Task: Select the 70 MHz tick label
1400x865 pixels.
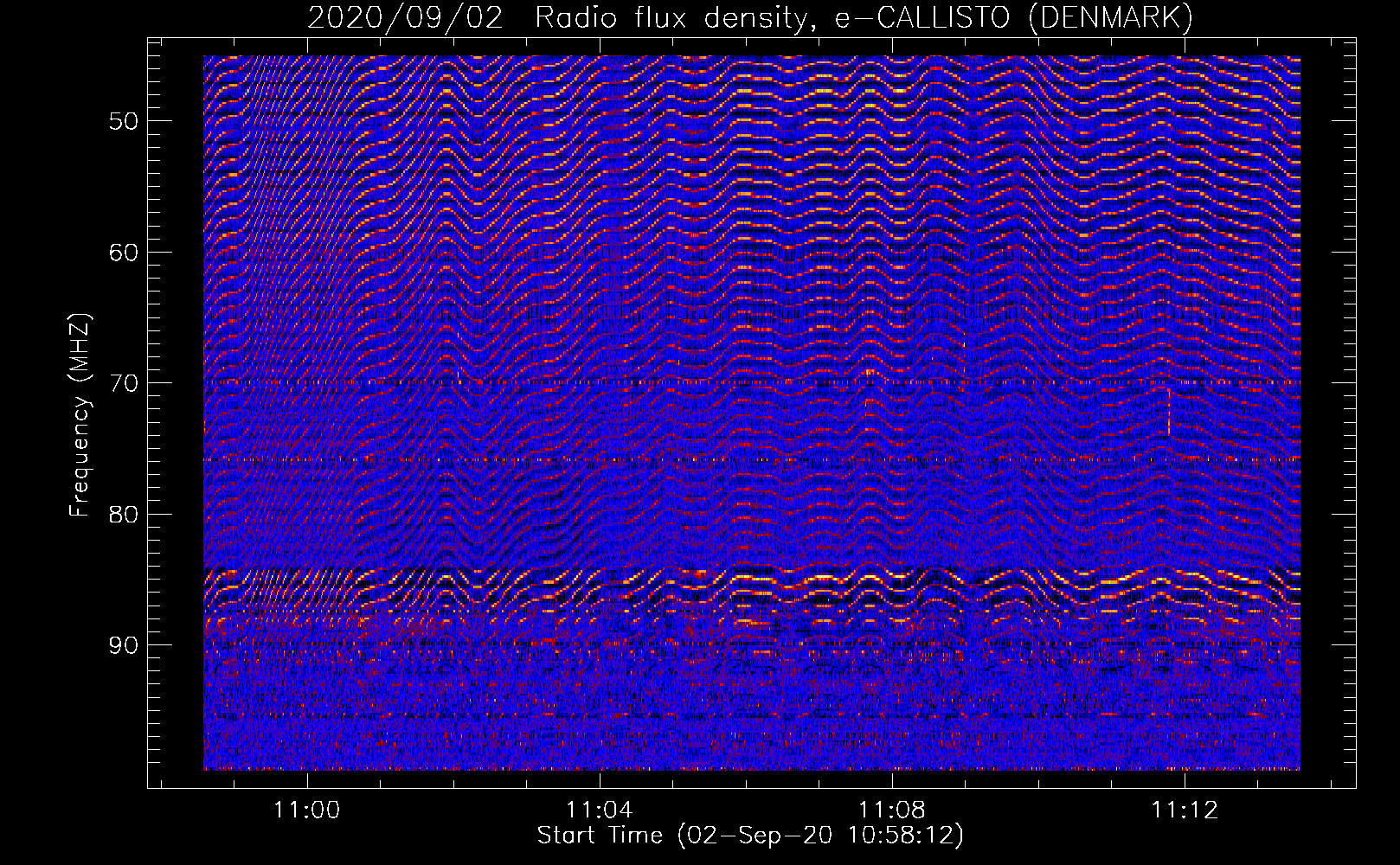Action: [x=124, y=383]
